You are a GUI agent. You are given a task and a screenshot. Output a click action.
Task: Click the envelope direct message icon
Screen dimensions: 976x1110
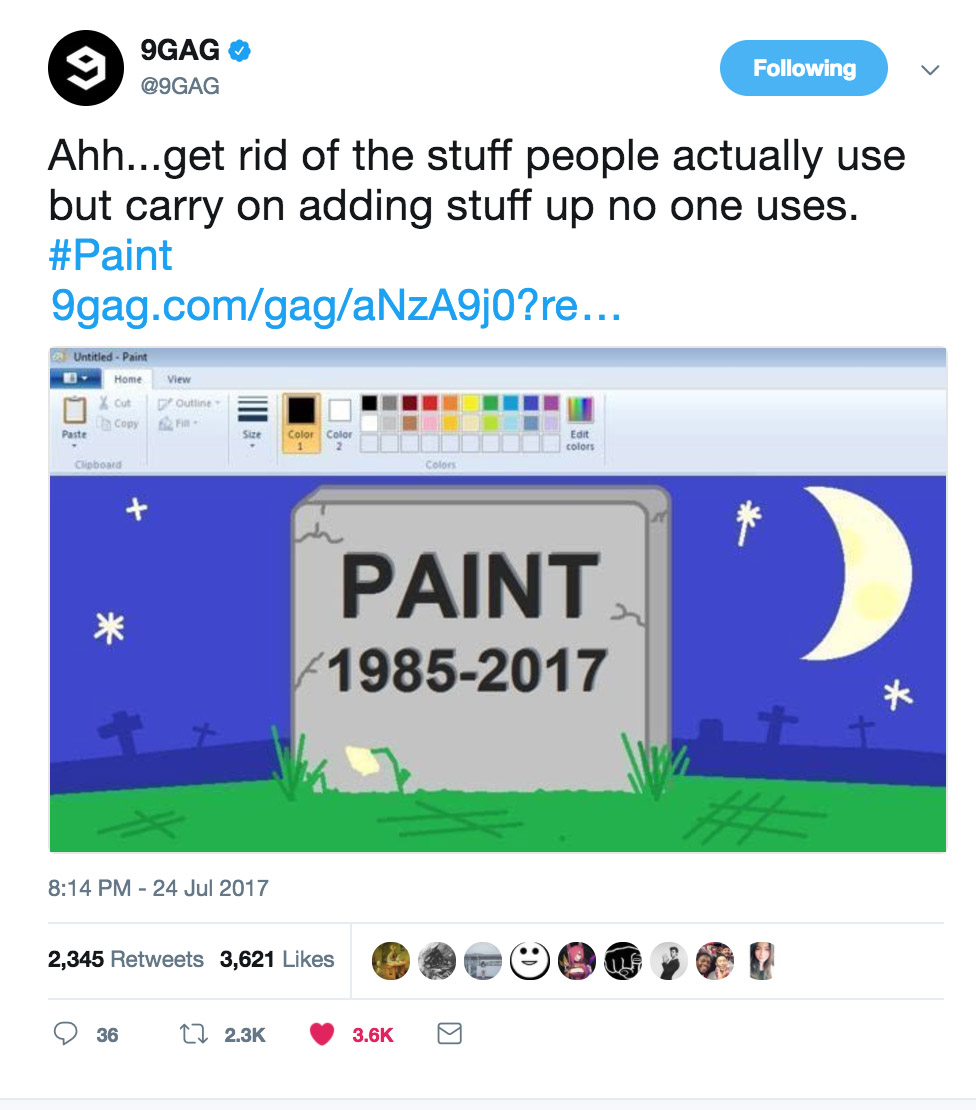pyautogui.click(x=450, y=1034)
